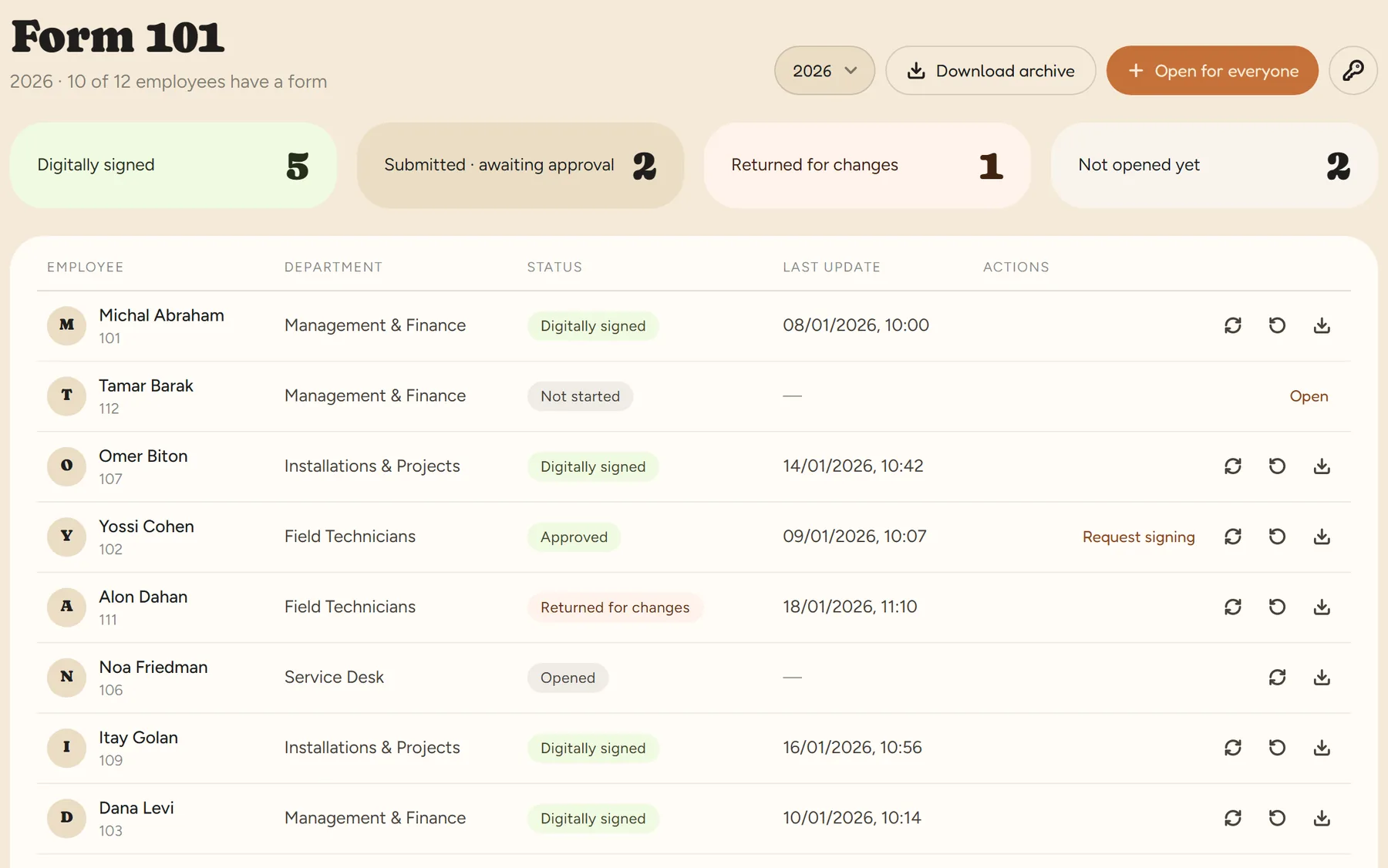The height and width of the screenshot is (868, 1388).
Task: Open the form for Tamar Barak
Action: [x=1309, y=396]
